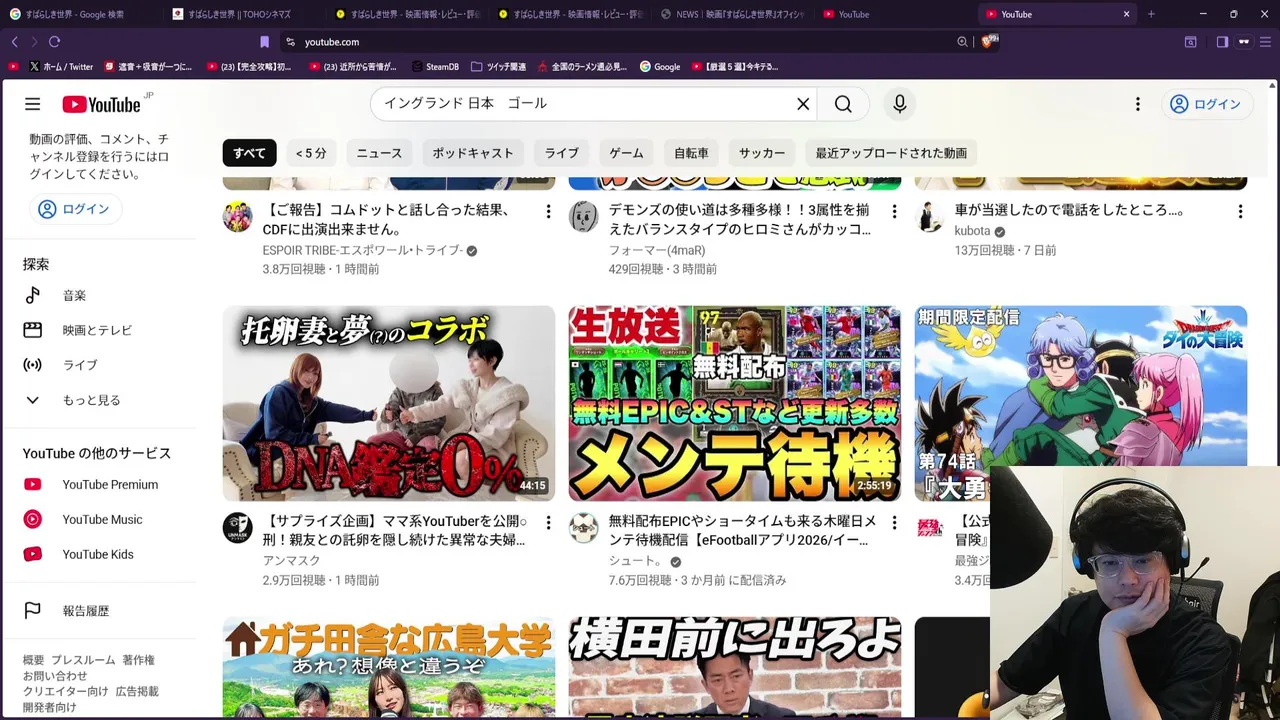This screenshot has width=1280, height=720.
Task: Click the シュート。 channel avatar
Action: tap(584, 528)
